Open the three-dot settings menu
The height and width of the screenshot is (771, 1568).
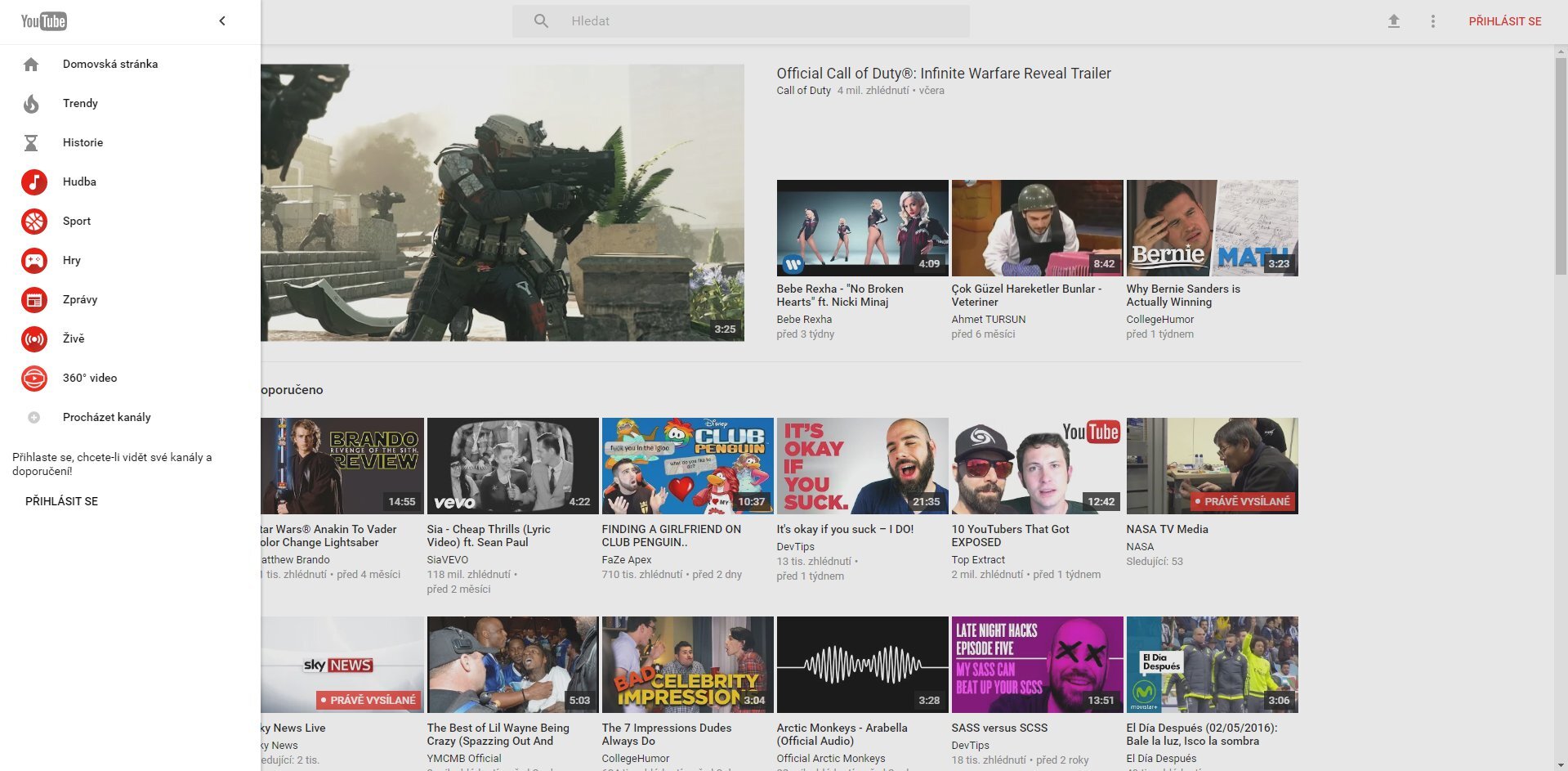click(x=1433, y=20)
